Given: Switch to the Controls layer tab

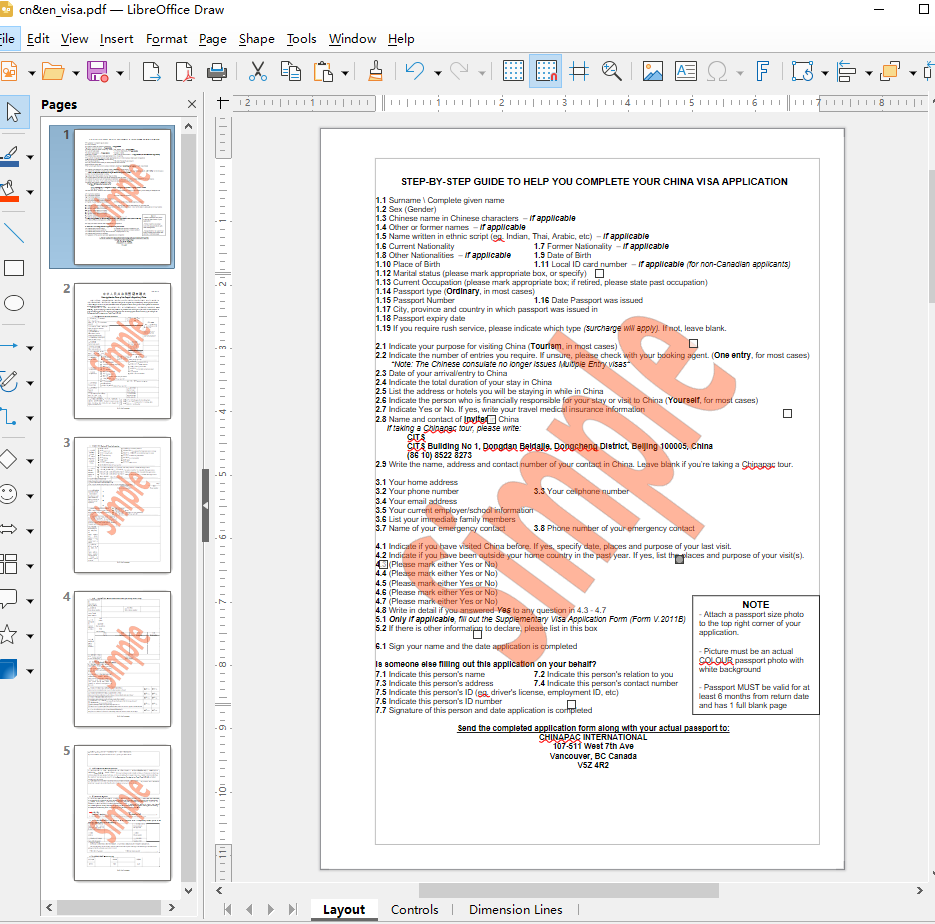Looking at the screenshot, I should point(414,910).
